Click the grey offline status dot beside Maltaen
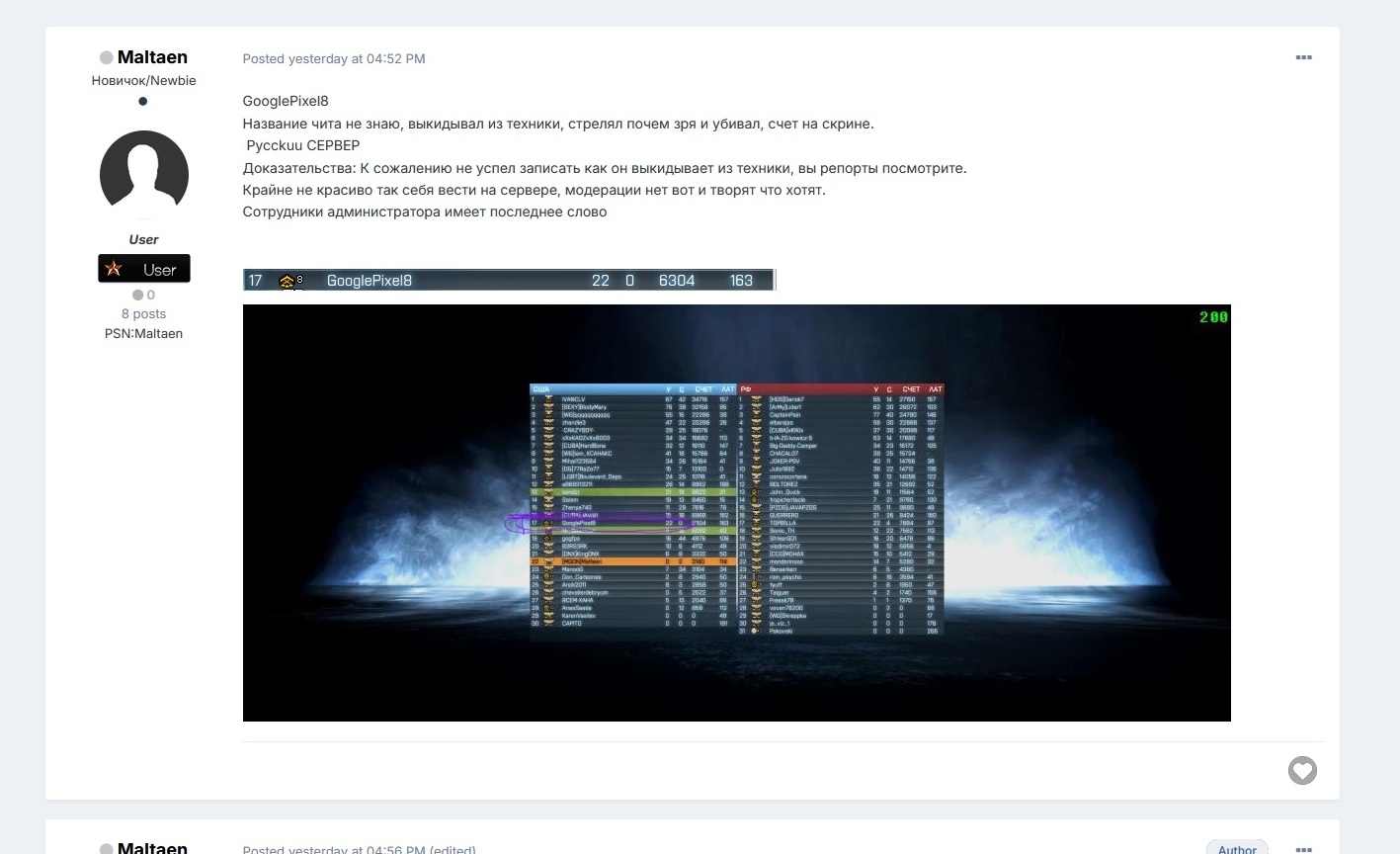This screenshot has width=1400, height=854. 107,58
